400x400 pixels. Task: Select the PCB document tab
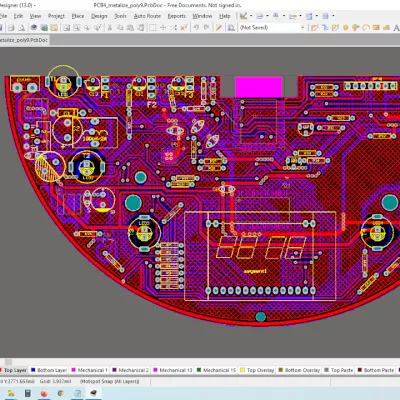[x=24, y=40]
